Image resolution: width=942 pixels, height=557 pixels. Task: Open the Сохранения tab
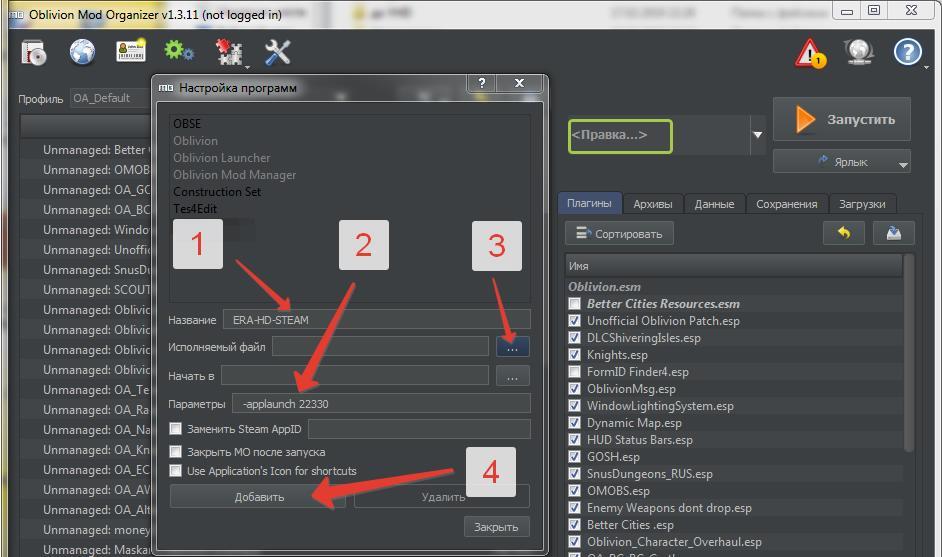[x=786, y=204]
